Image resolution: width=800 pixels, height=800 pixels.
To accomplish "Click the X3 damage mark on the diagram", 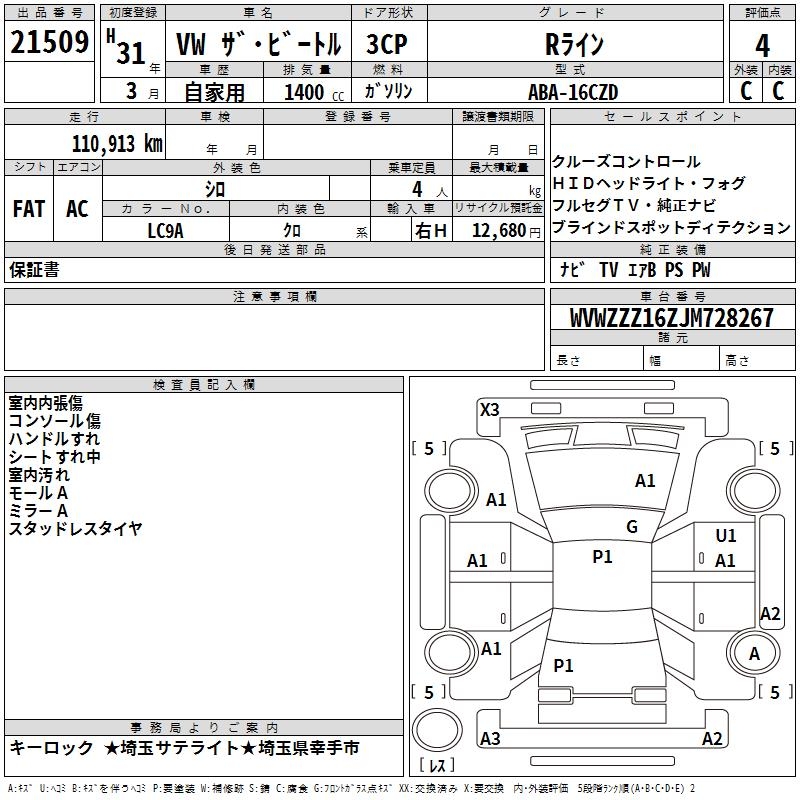I will pos(490,409).
